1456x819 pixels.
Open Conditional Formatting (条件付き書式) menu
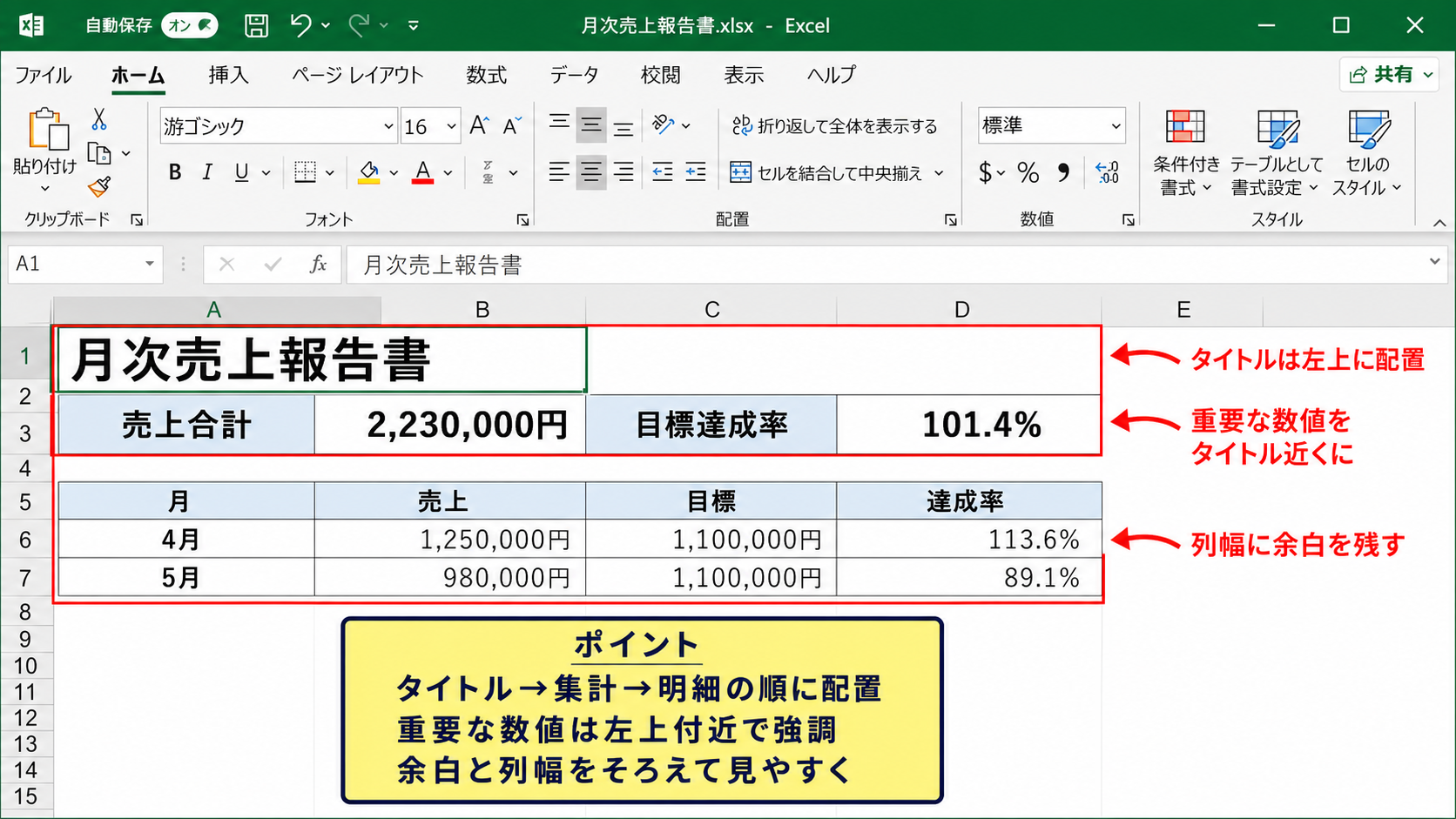[x=1186, y=153]
